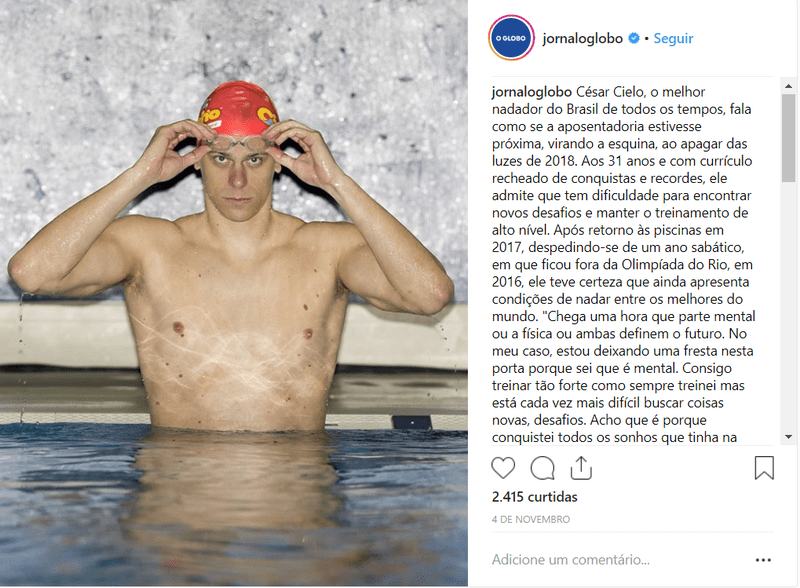The width and height of the screenshot is (800, 588).
Task: Like the post with heart icon
Action: coord(503,468)
